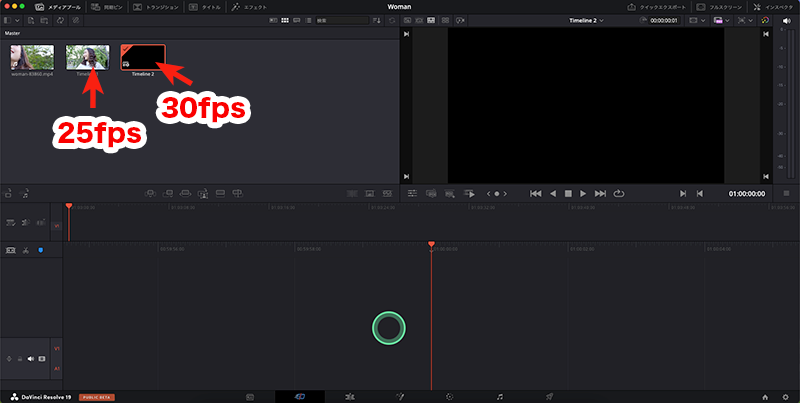
Task: Open project settings gear icon
Action: 785,396
